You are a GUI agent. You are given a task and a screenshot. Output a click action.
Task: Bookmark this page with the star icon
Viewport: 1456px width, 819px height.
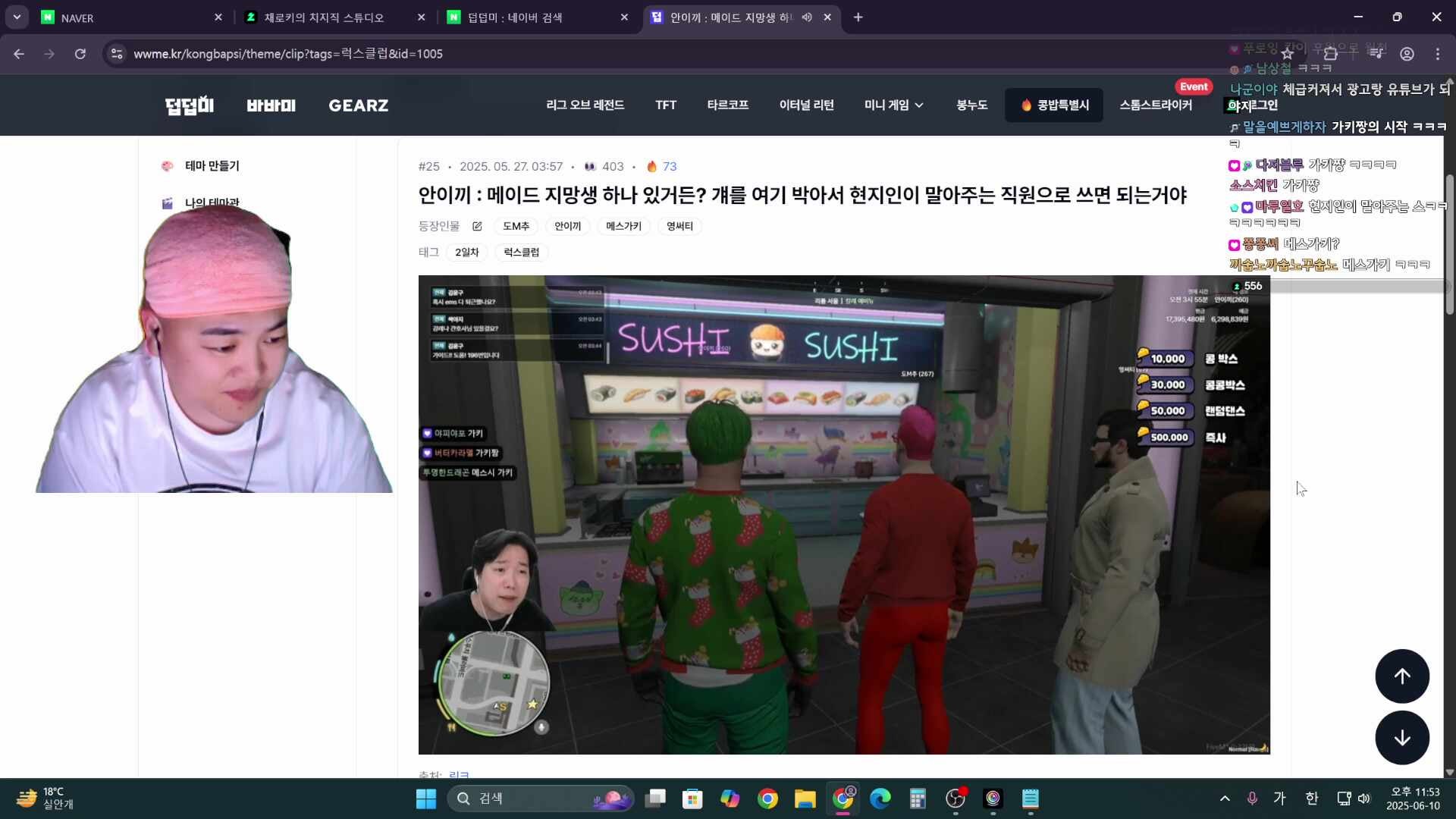click(1287, 54)
